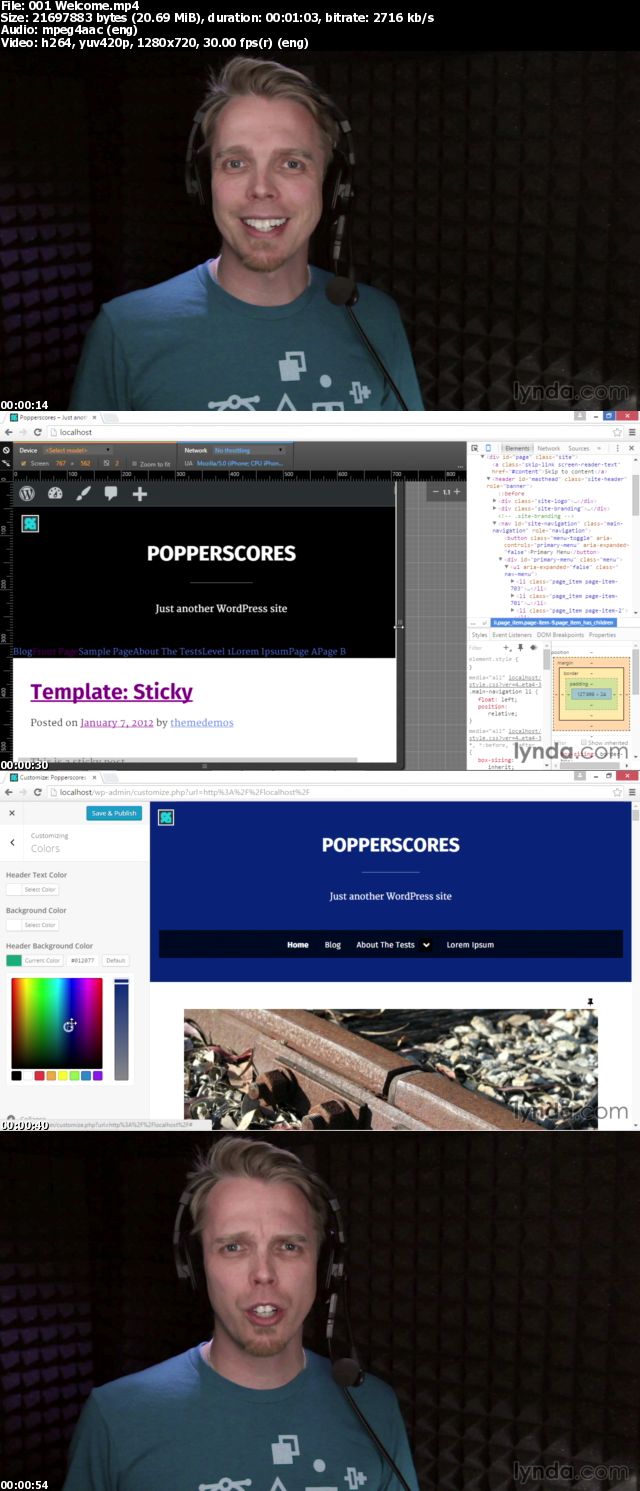Click the themedemos author link
Viewport: 640px width, 1491px height.
[x=202, y=722]
